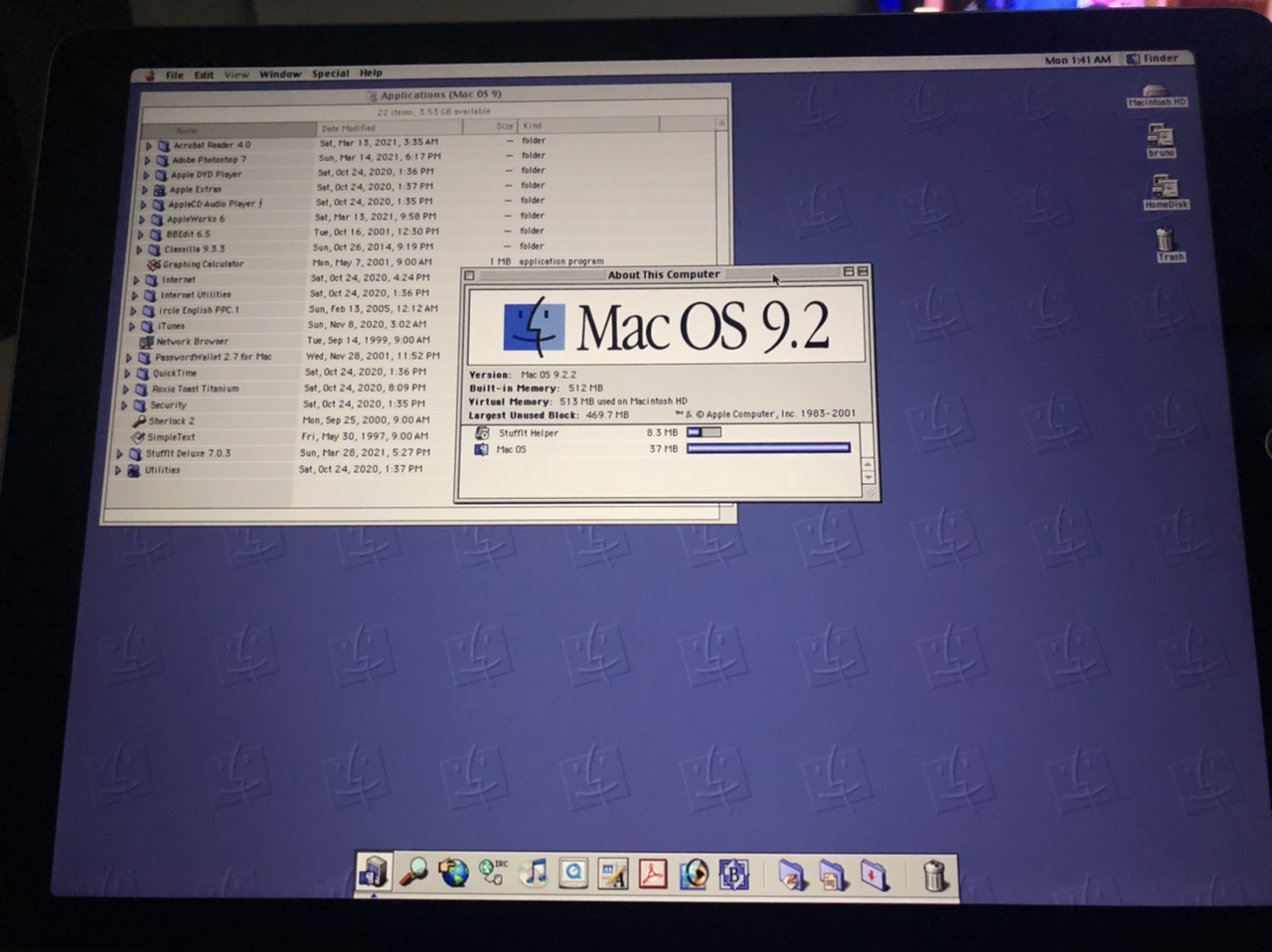
Task: Click scroll up arrow in About This Computer
Action: [868, 465]
